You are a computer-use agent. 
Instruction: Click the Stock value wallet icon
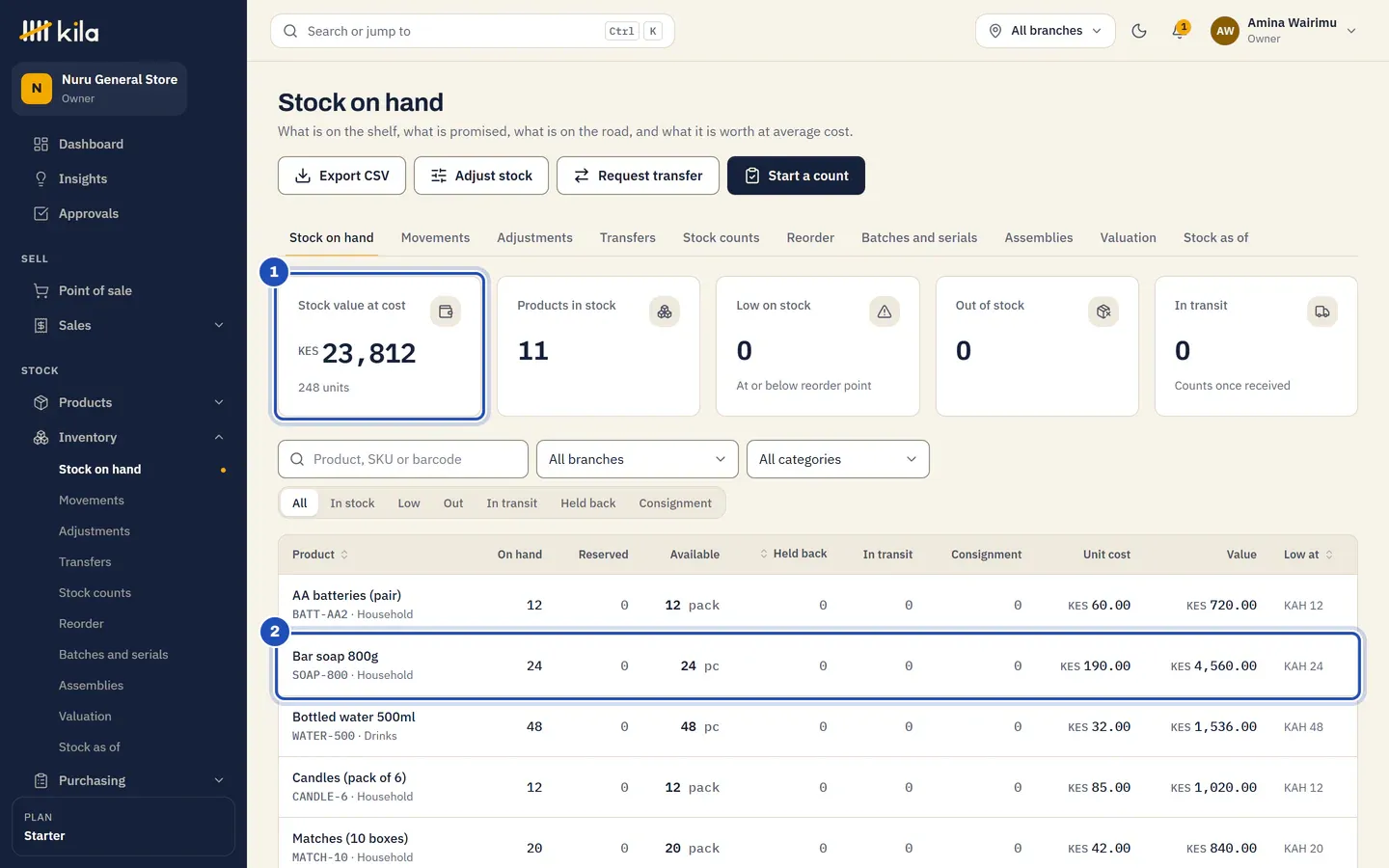coord(446,312)
